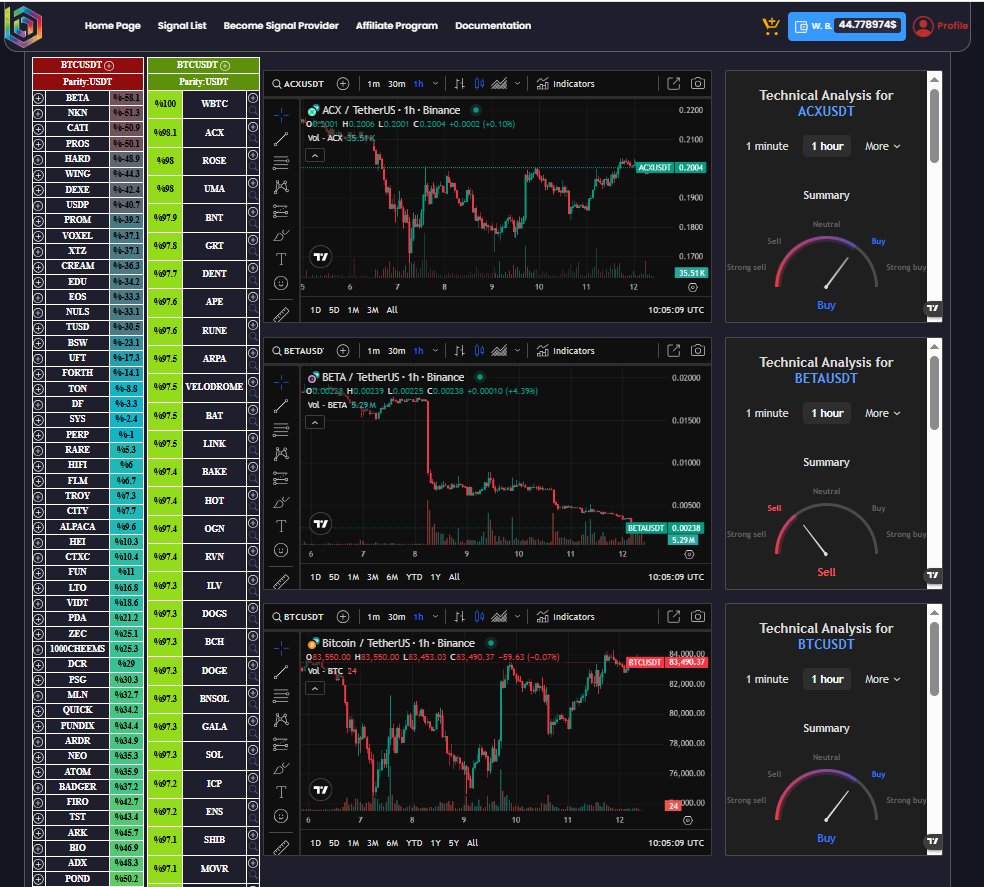Set 1M range on BTC chart
This screenshot has width=984, height=887.
click(x=353, y=843)
